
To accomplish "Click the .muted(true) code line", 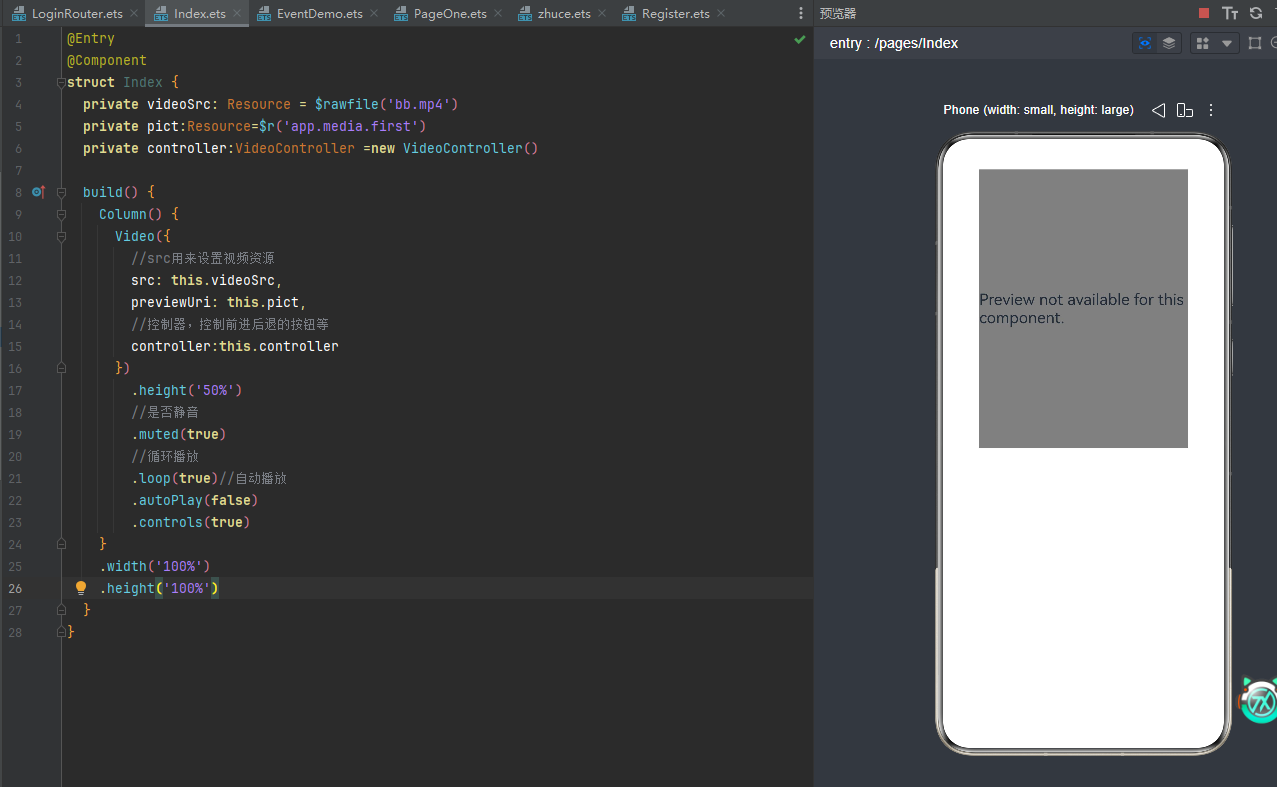I will pyautogui.click(x=179, y=434).
